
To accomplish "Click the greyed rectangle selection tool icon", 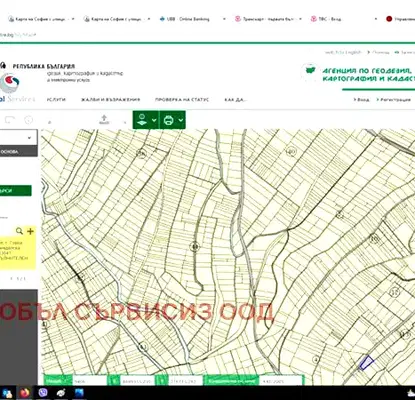I will tap(10, 120).
